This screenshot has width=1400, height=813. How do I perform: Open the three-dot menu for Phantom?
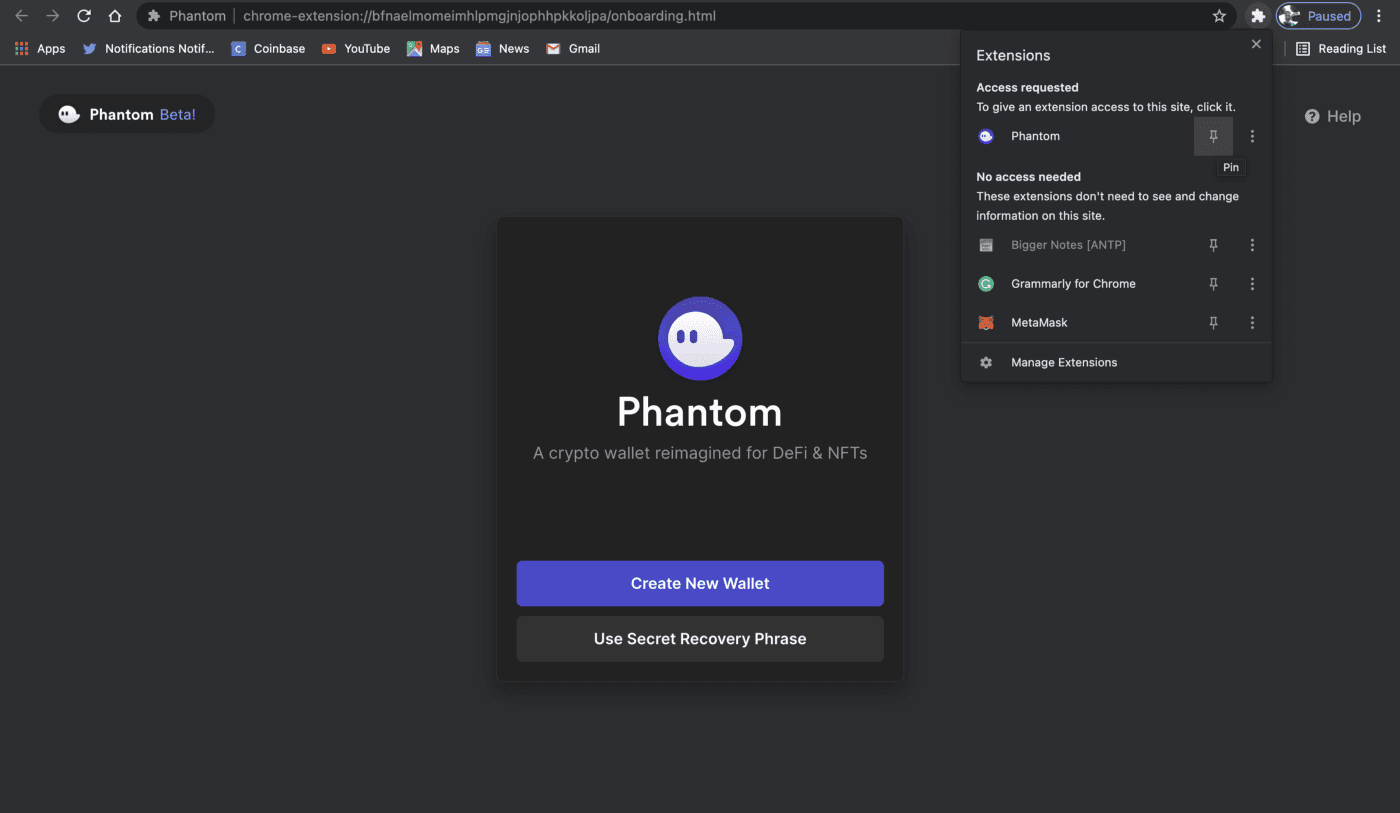pos(1252,136)
